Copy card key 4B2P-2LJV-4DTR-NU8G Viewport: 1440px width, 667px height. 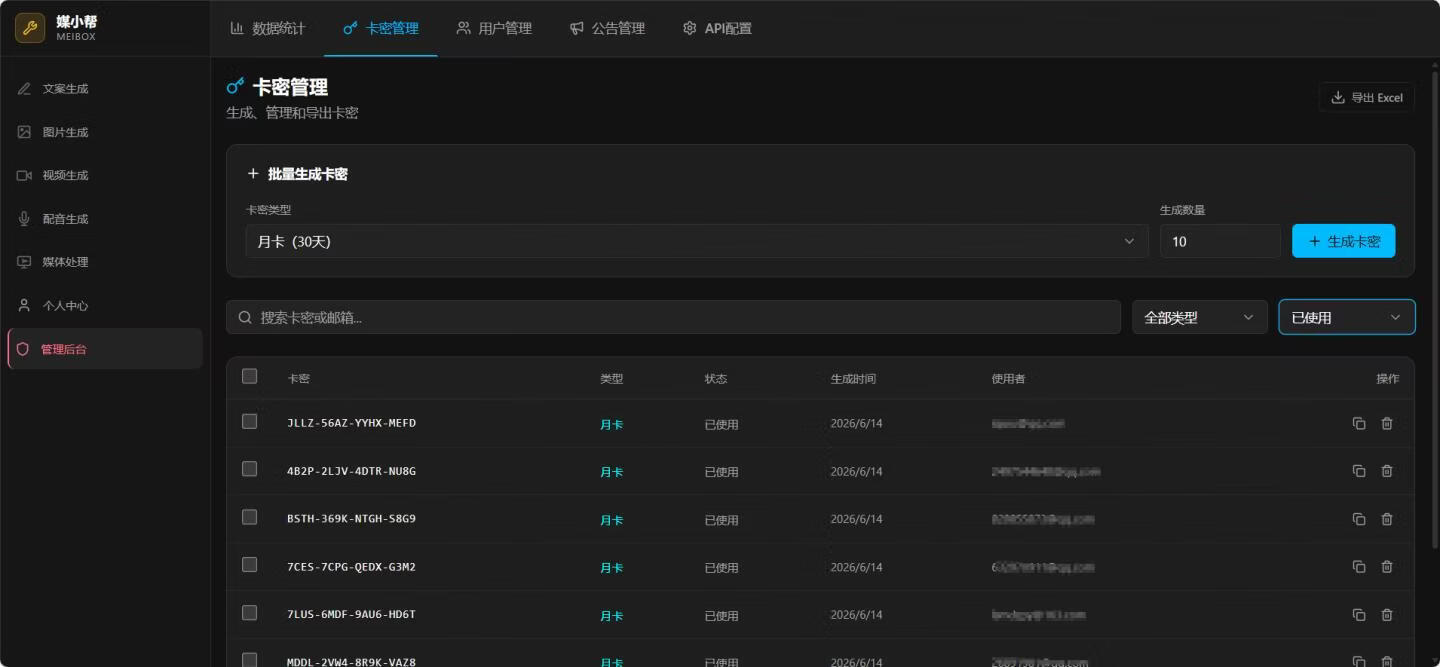[1359, 471]
